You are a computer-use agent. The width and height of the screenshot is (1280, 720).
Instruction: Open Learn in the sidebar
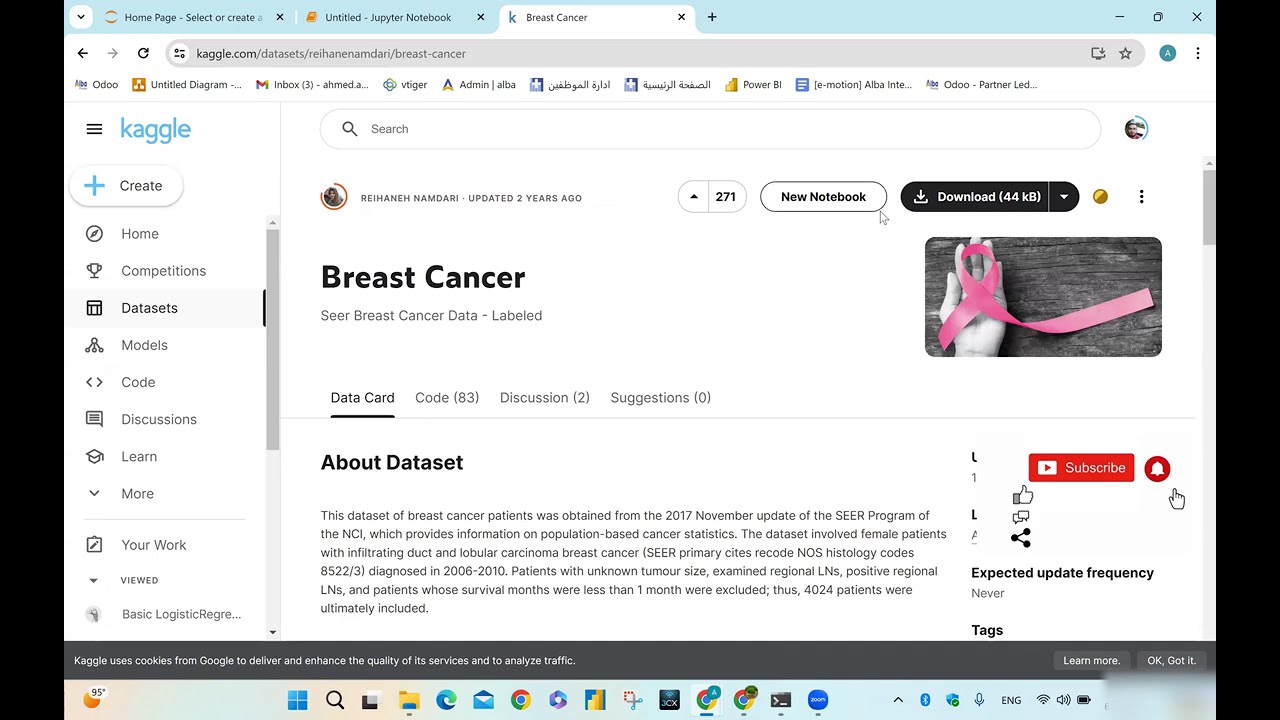pos(138,456)
